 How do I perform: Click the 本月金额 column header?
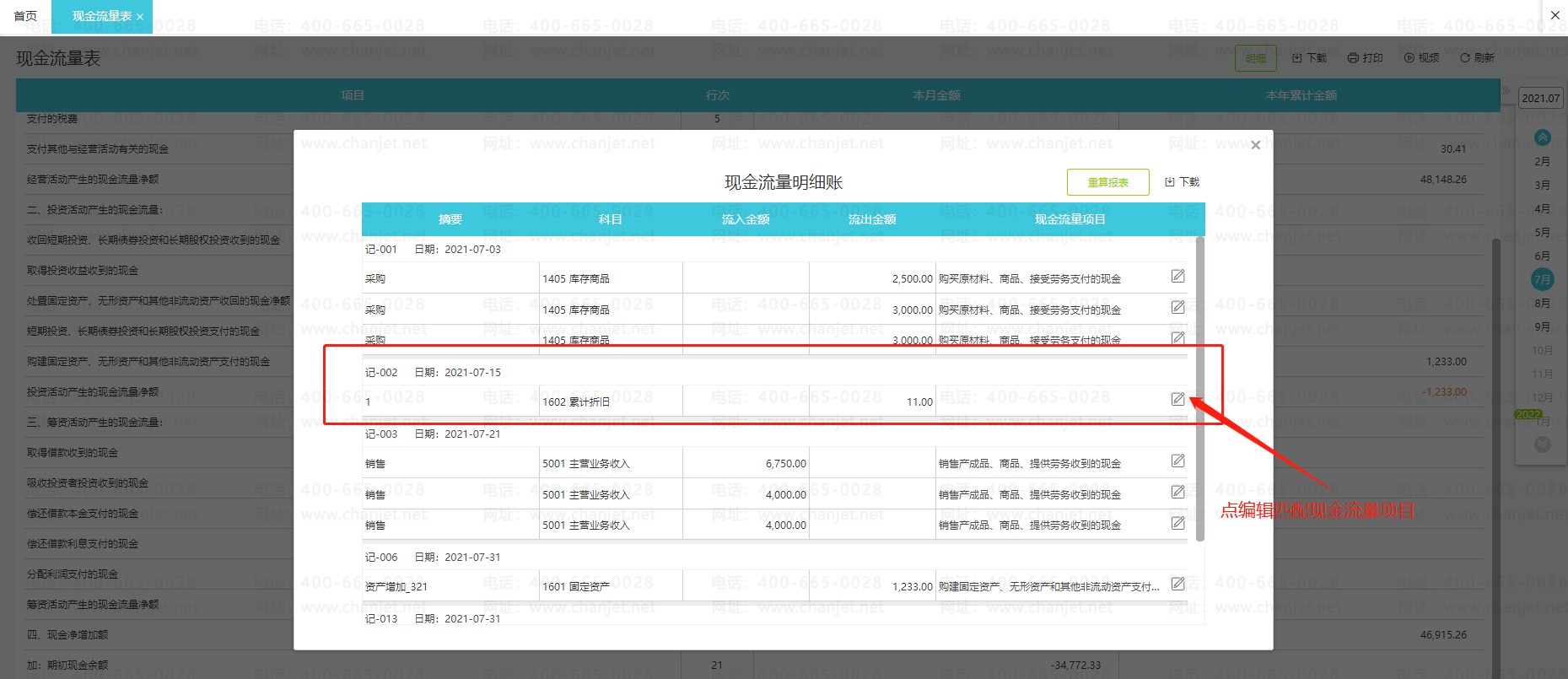coord(937,95)
